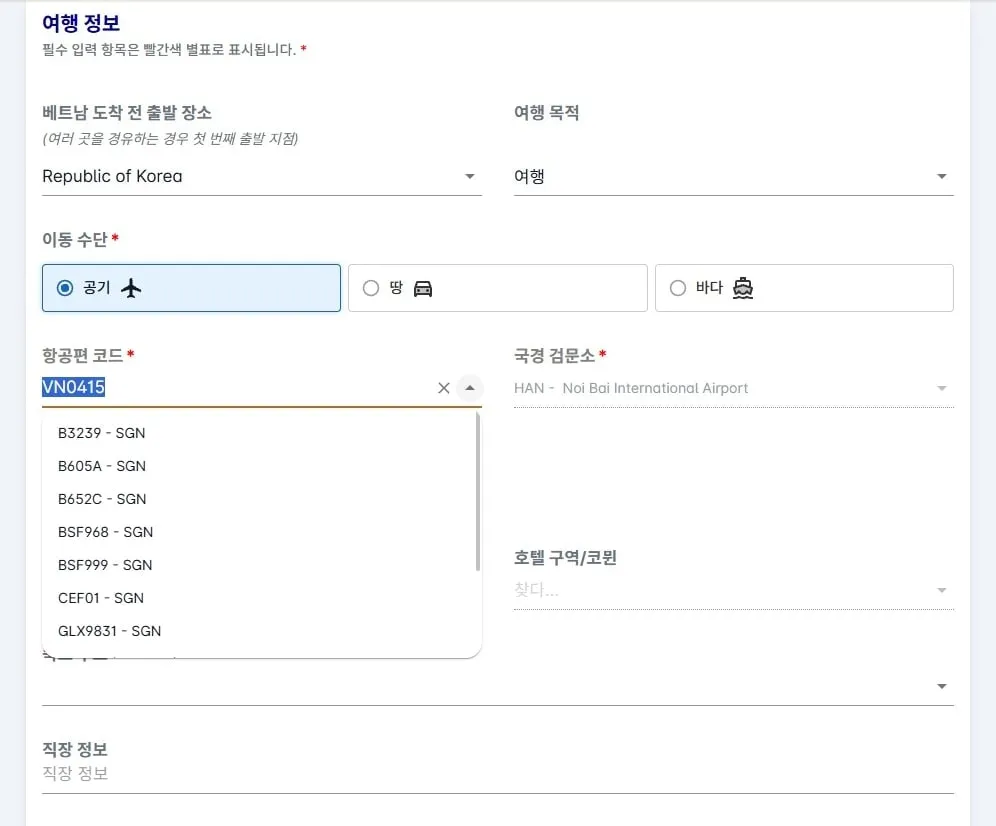Select the 바다 (sea) transport radio option
Viewport: 996px width, 826px height.
(x=804, y=288)
